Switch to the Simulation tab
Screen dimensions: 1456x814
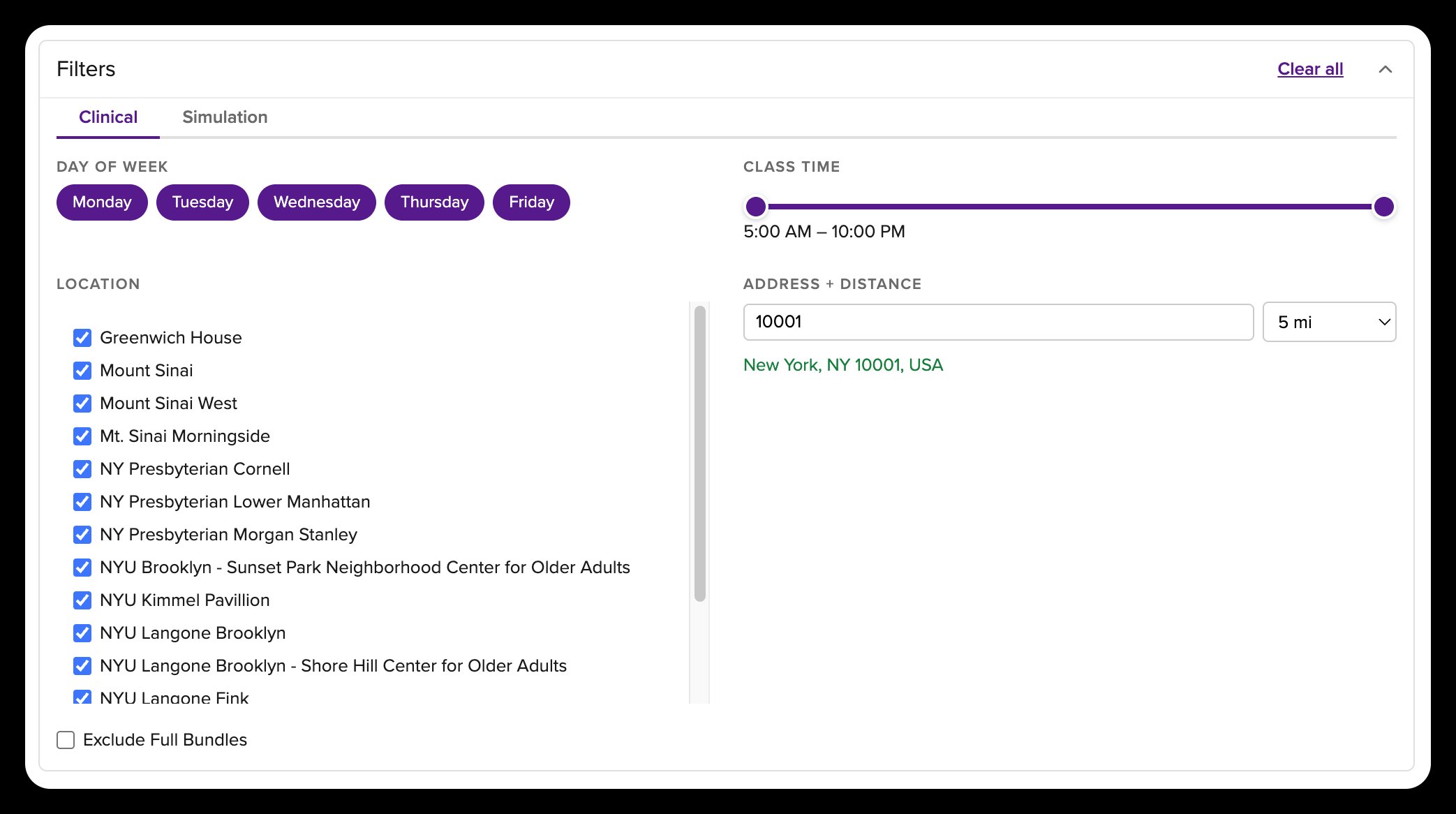tap(225, 117)
